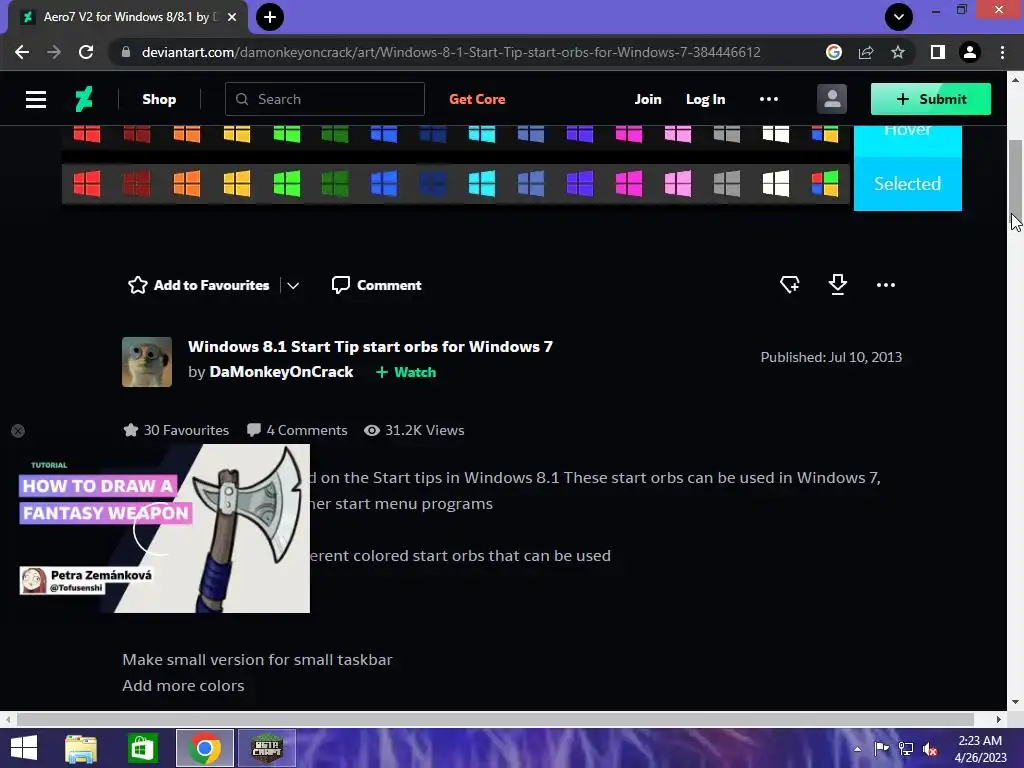Image resolution: width=1024 pixels, height=768 pixels.
Task: Open the deviation more options dots
Action: [x=886, y=285]
